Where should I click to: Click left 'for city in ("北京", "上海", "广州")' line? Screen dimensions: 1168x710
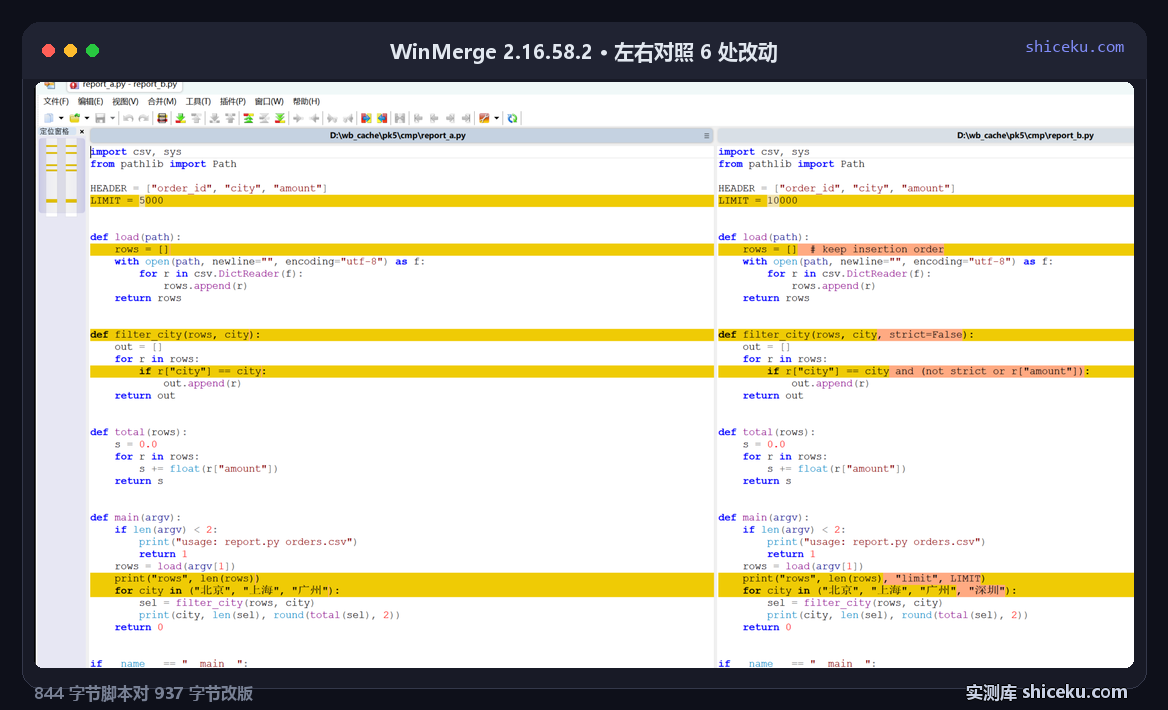tap(402, 591)
